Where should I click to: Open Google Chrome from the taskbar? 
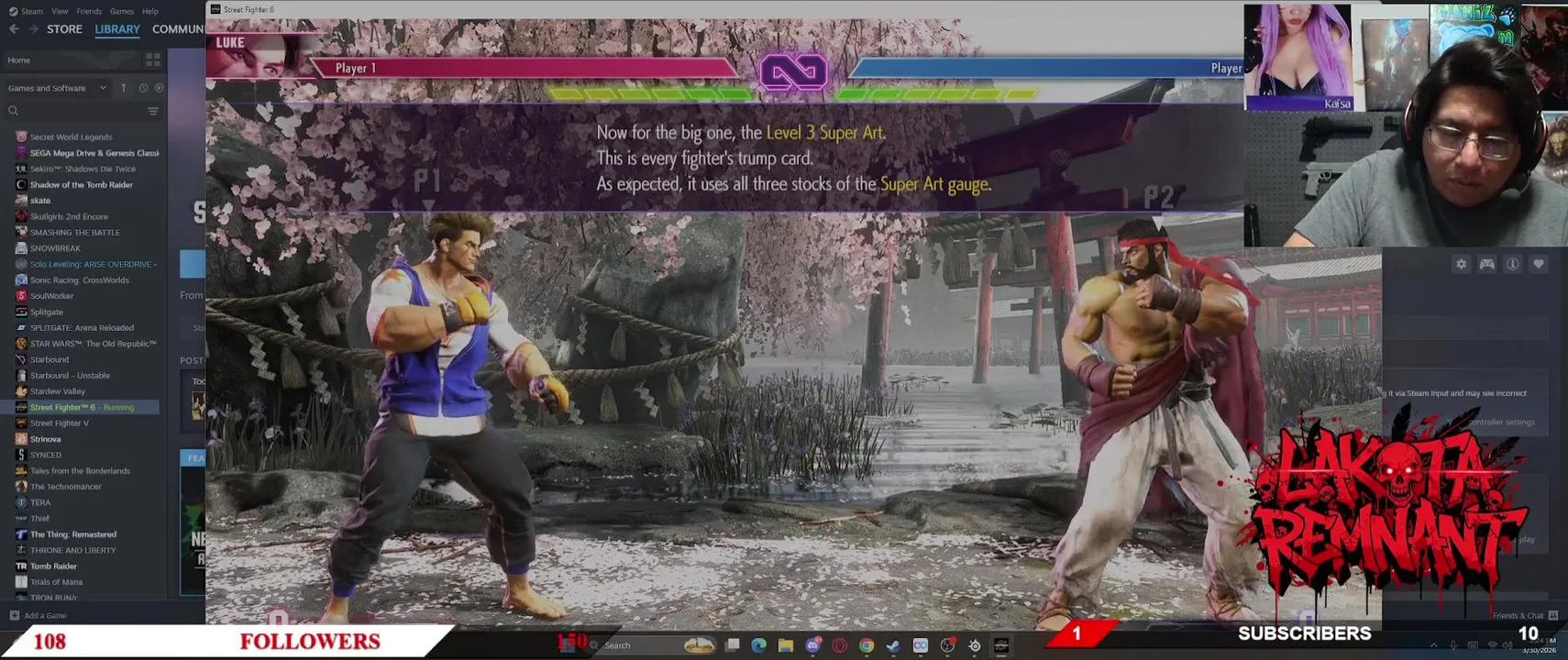pyautogui.click(x=866, y=645)
